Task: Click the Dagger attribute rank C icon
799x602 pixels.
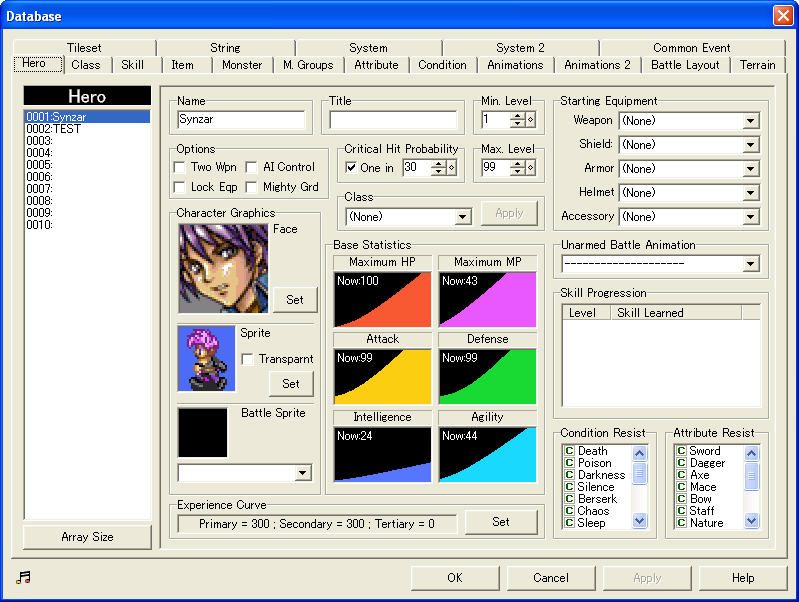Action: click(681, 463)
